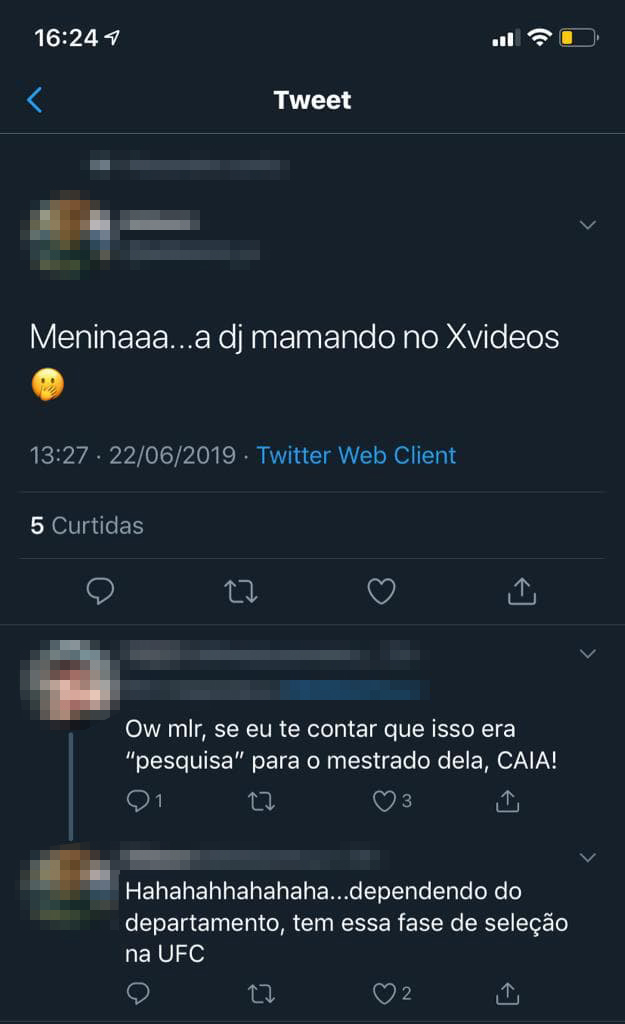625x1024 pixels.
Task: Retweet the main tweet
Action: [241, 592]
